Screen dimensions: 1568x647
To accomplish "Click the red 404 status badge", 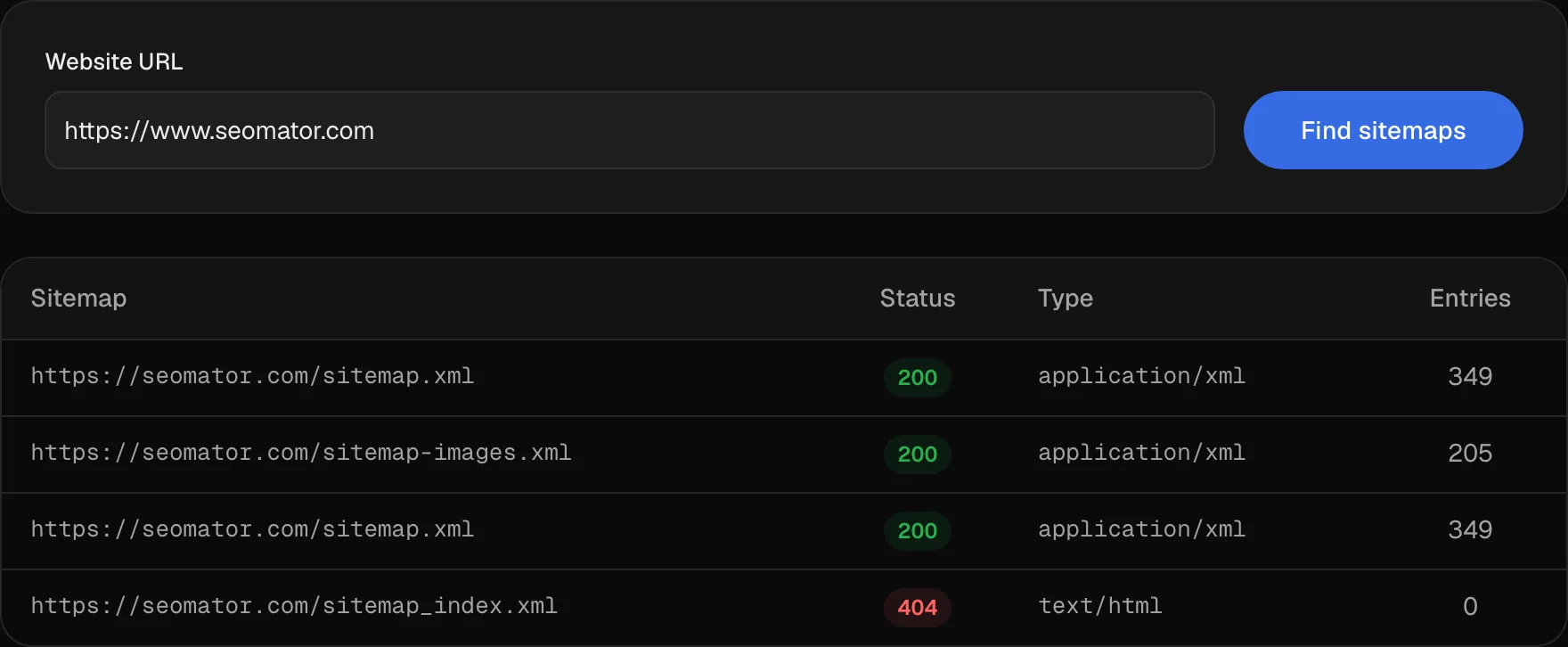I will (x=918, y=607).
